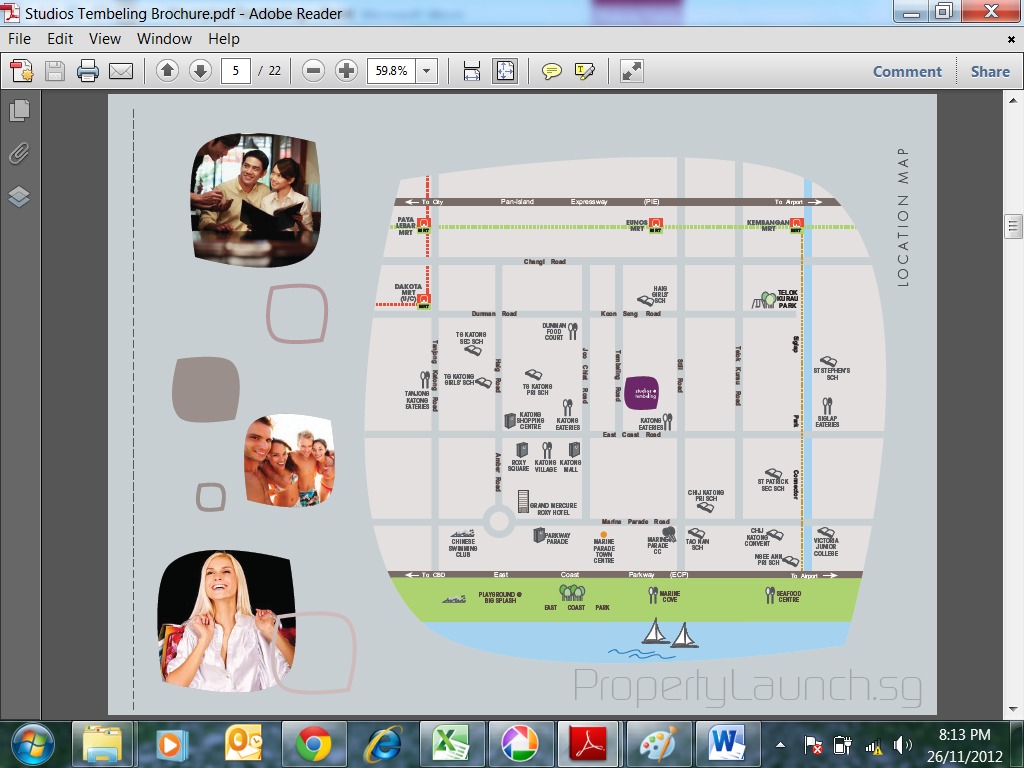Click the PARKWAY PARADE map label
This screenshot has width=1024, height=768.
[x=557, y=538]
